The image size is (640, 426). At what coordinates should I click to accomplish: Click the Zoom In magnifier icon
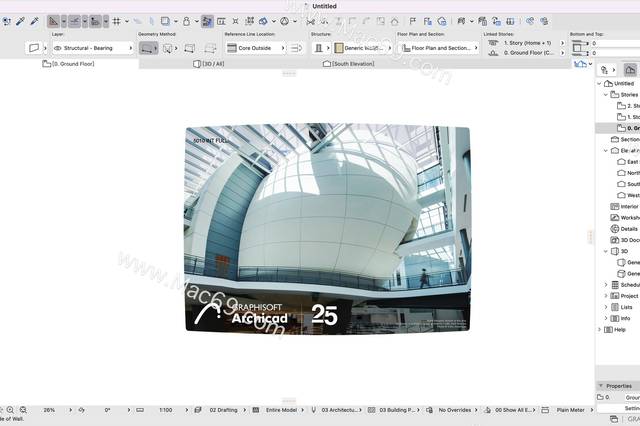click(10, 410)
